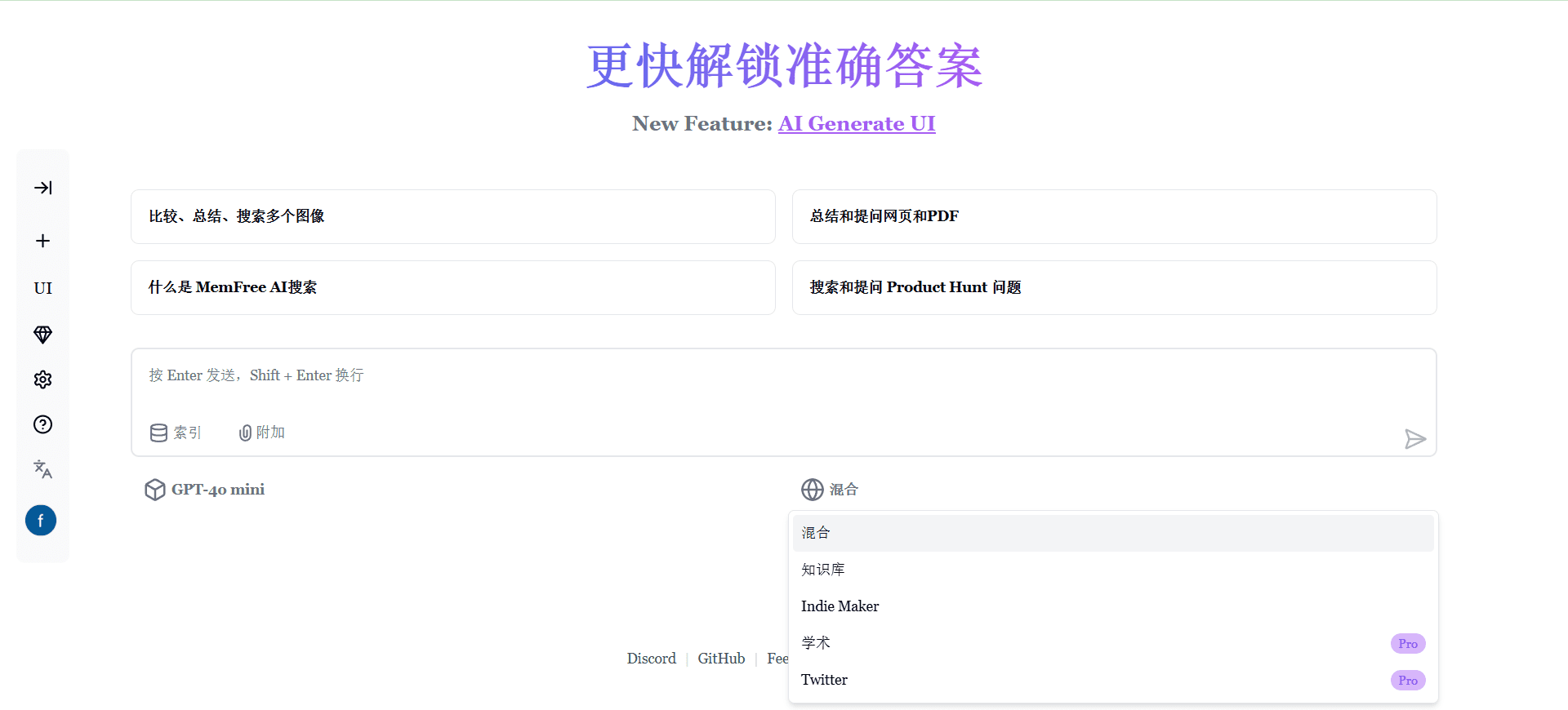Open settings via the gear icon
The height and width of the screenshot is (710, 1568).
click(x=43, y=379)
